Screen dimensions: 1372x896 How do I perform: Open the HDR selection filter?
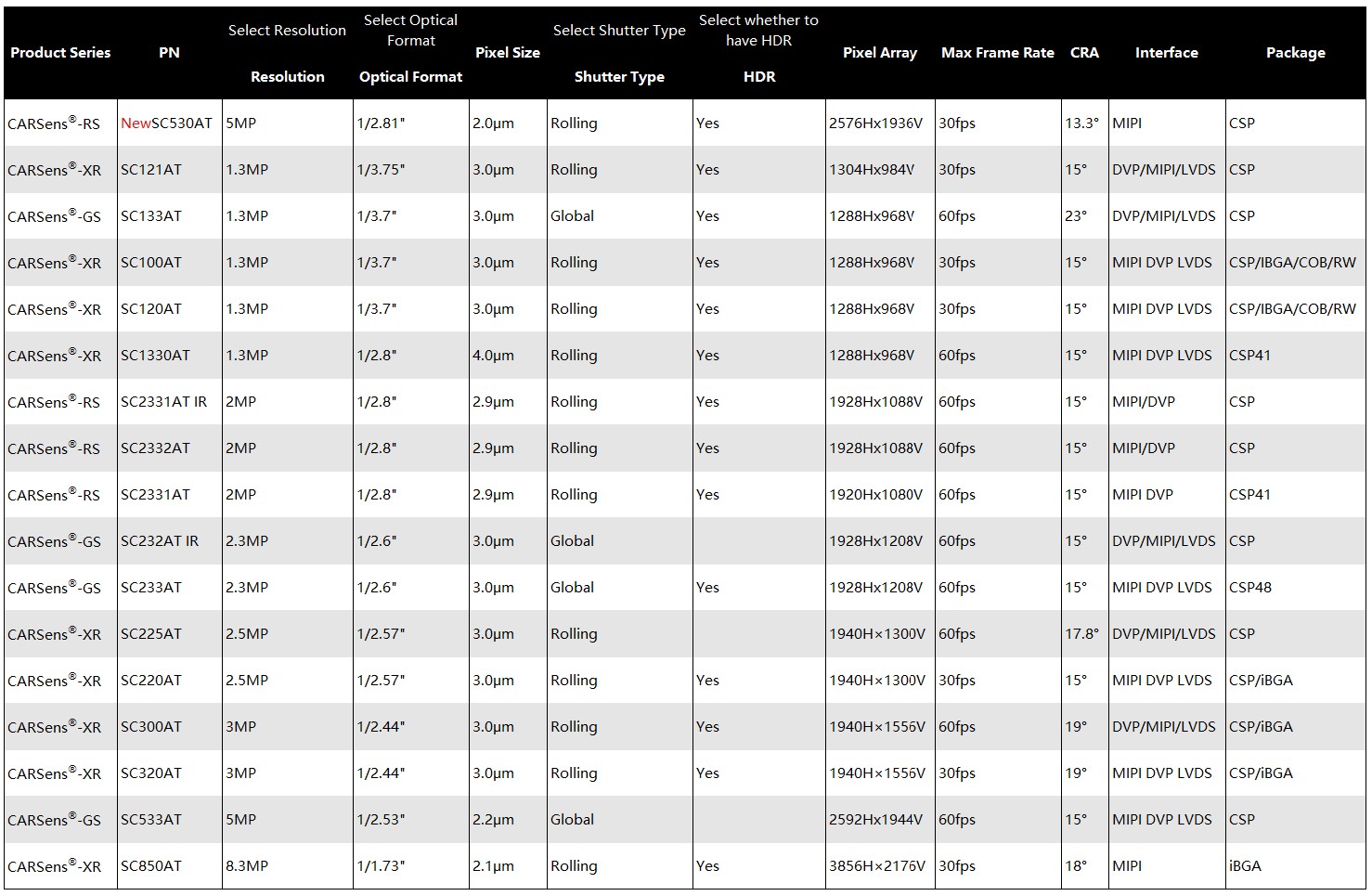[x=758, y=30]
